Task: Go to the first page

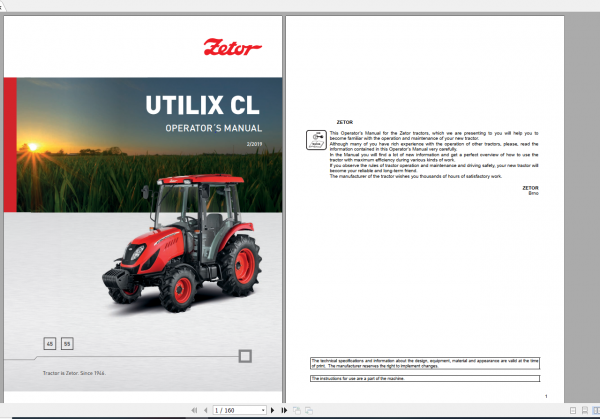Action: pos(194,410)
